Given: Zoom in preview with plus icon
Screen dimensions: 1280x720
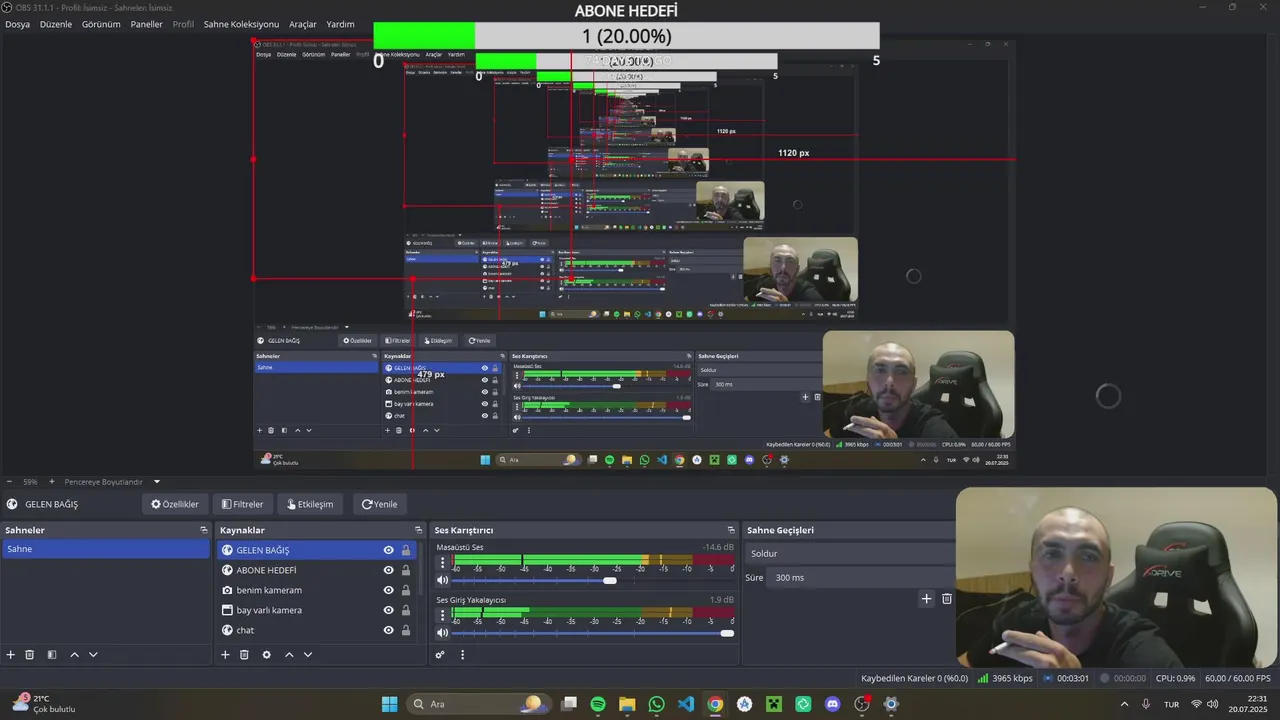Looking at the screenshot, I should [52, 482].
